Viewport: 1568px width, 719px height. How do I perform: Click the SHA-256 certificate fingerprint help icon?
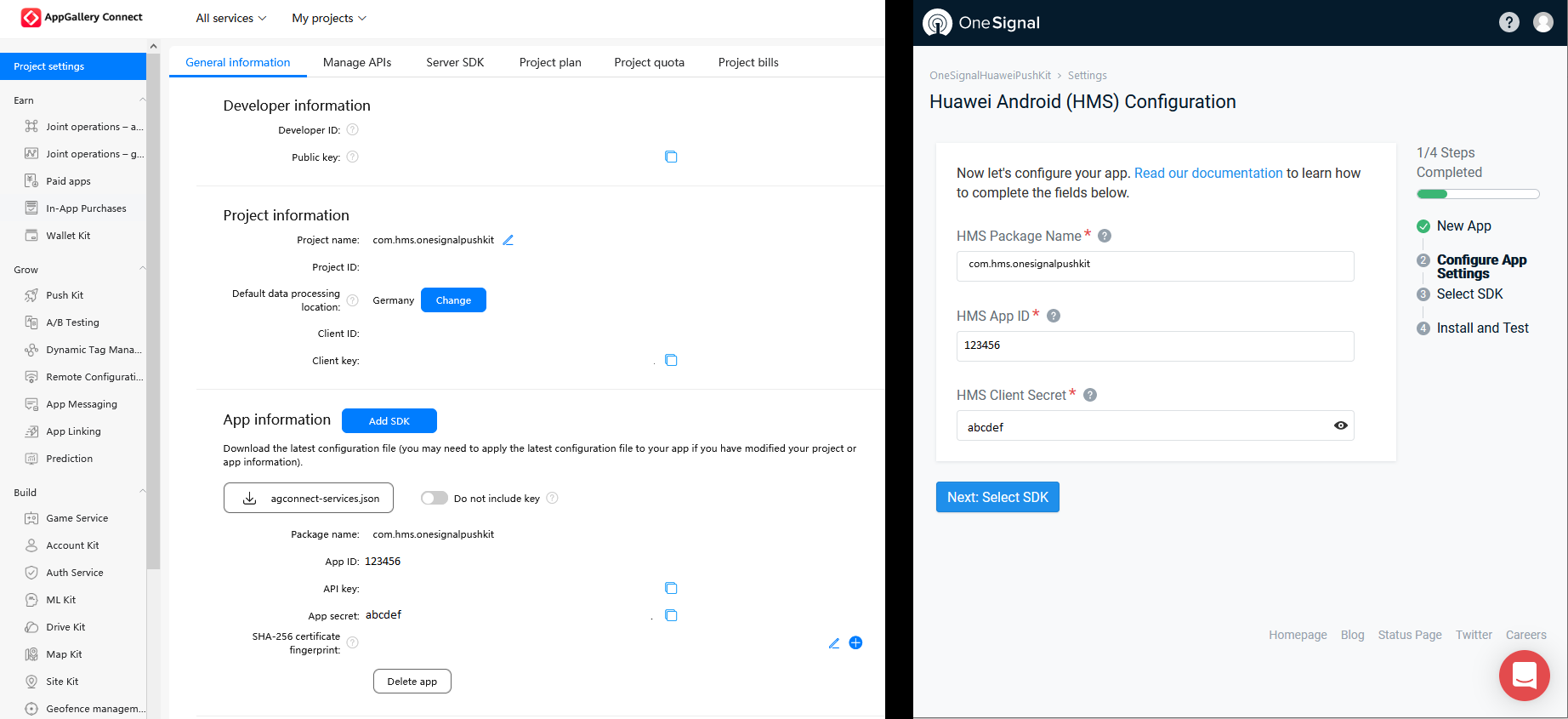(x=353, y=642)
